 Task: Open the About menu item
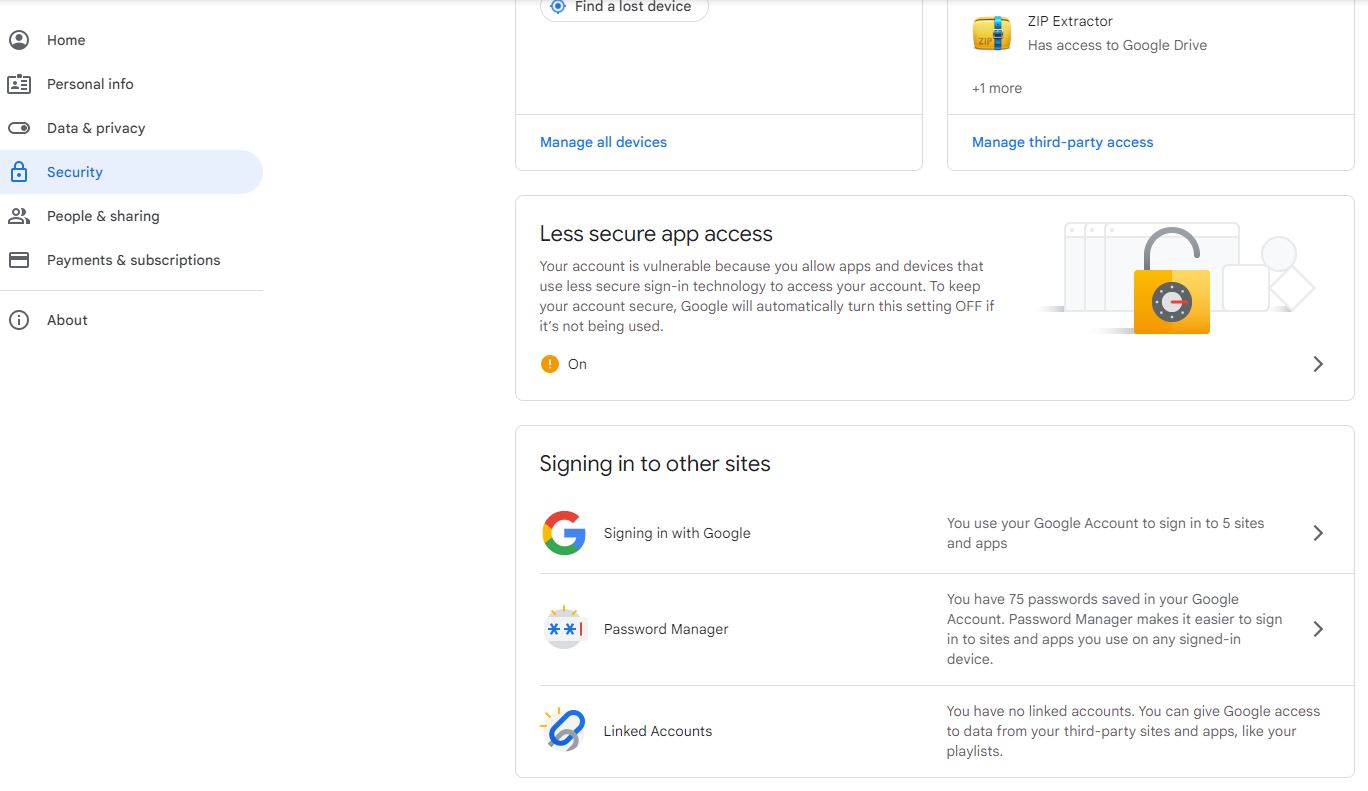tap(131, 320)
